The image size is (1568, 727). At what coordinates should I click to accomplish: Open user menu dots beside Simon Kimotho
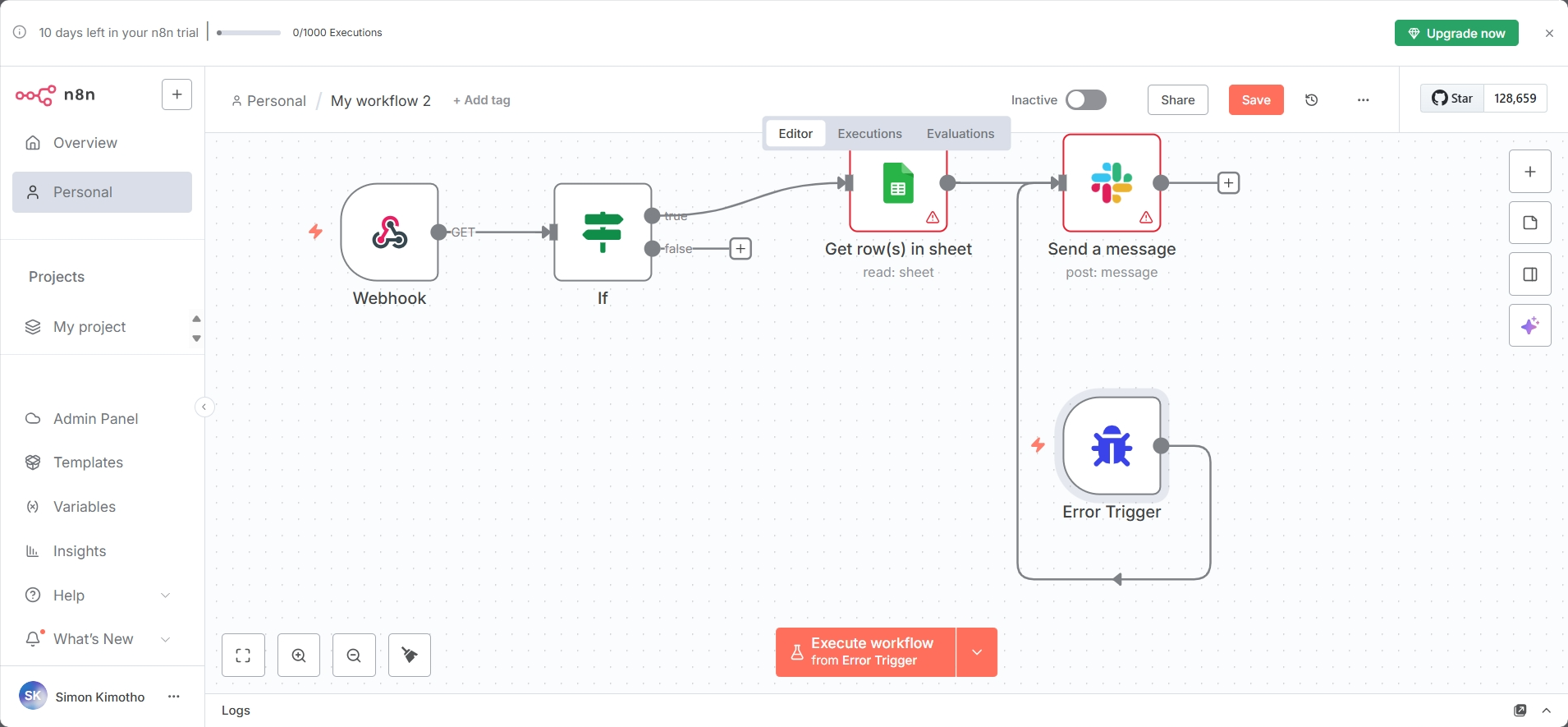[x=174, y=697]
